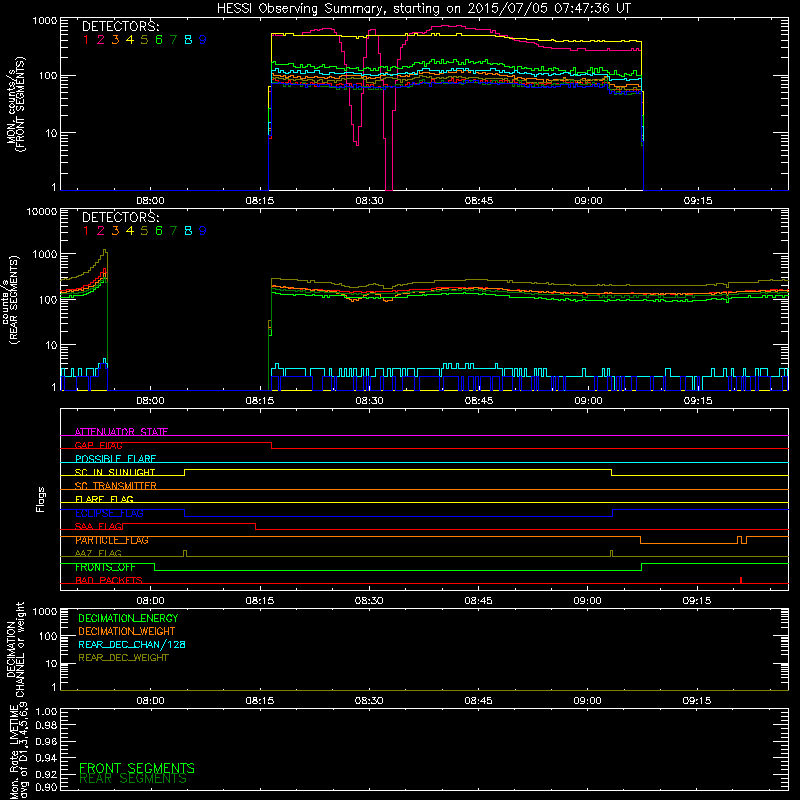Click the GAP_FLAG label

coord(98,445)
